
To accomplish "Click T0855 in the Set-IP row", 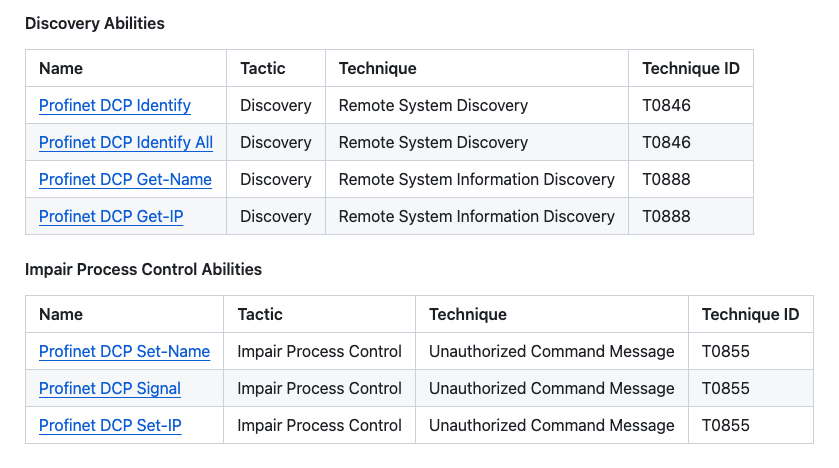I will (x=726, y=425).
